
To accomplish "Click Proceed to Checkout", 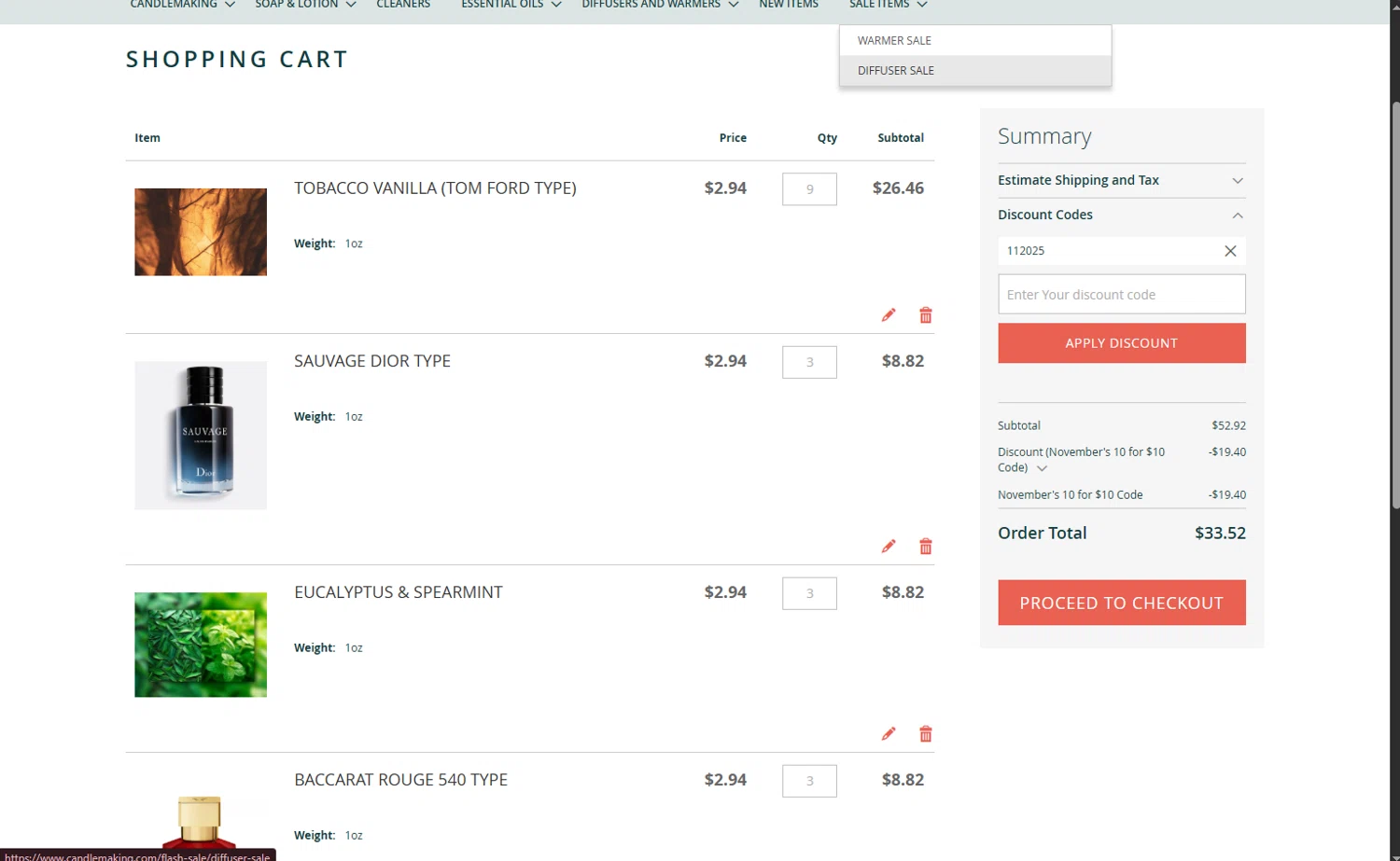I will coord(1121,603).
